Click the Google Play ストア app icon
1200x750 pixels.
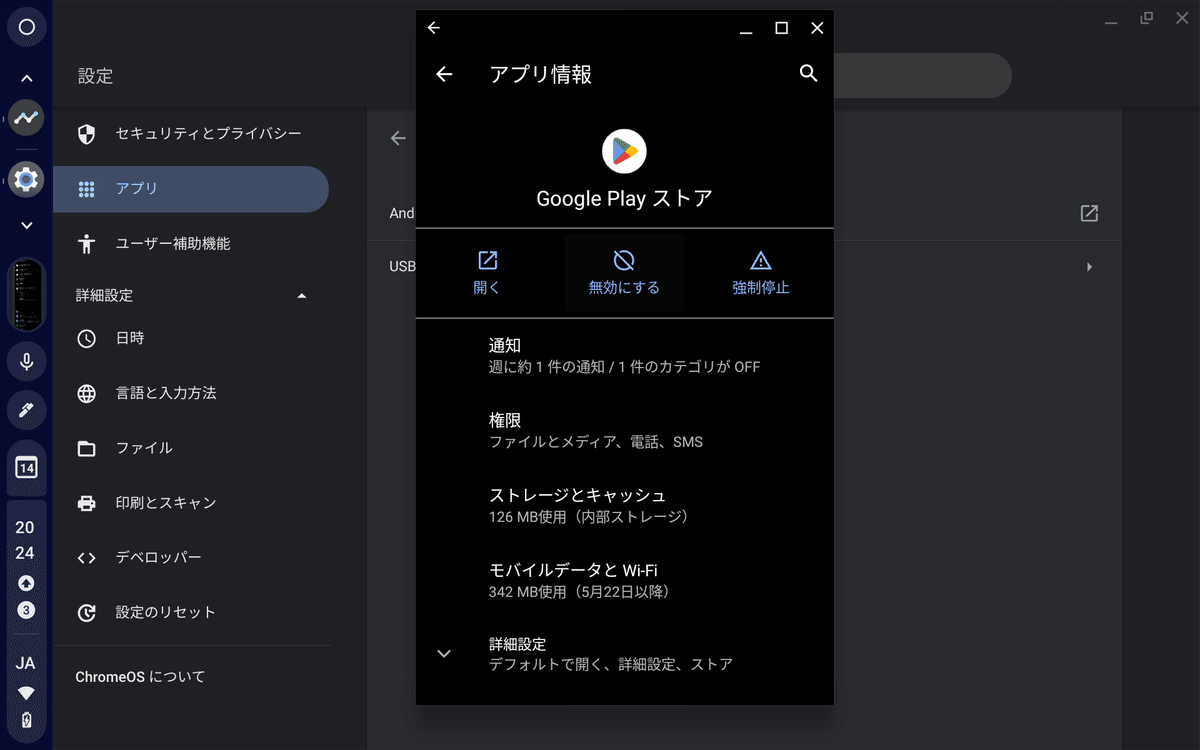pos(624,151)
